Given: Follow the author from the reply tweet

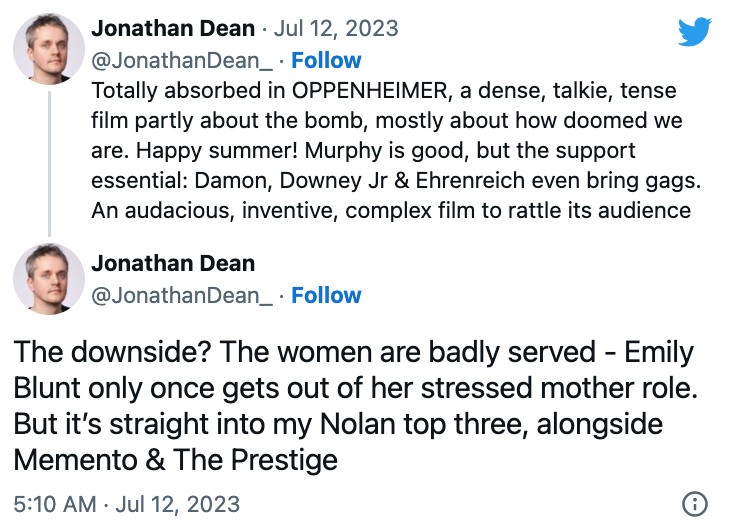Looking at the screenshot, I should tap(326, 296).
